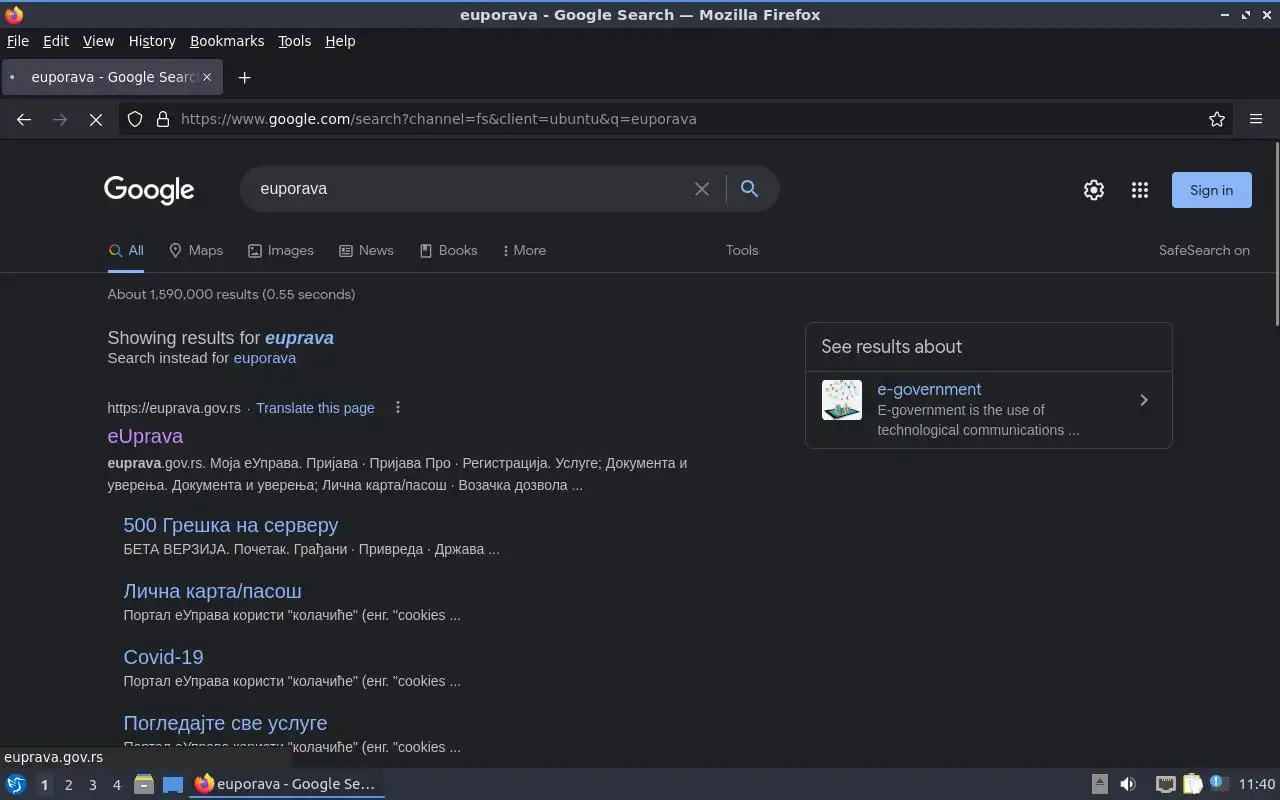Switch to the Images results tab
Viewport: 1280px width, 800px height.
(x=281, y=250)
